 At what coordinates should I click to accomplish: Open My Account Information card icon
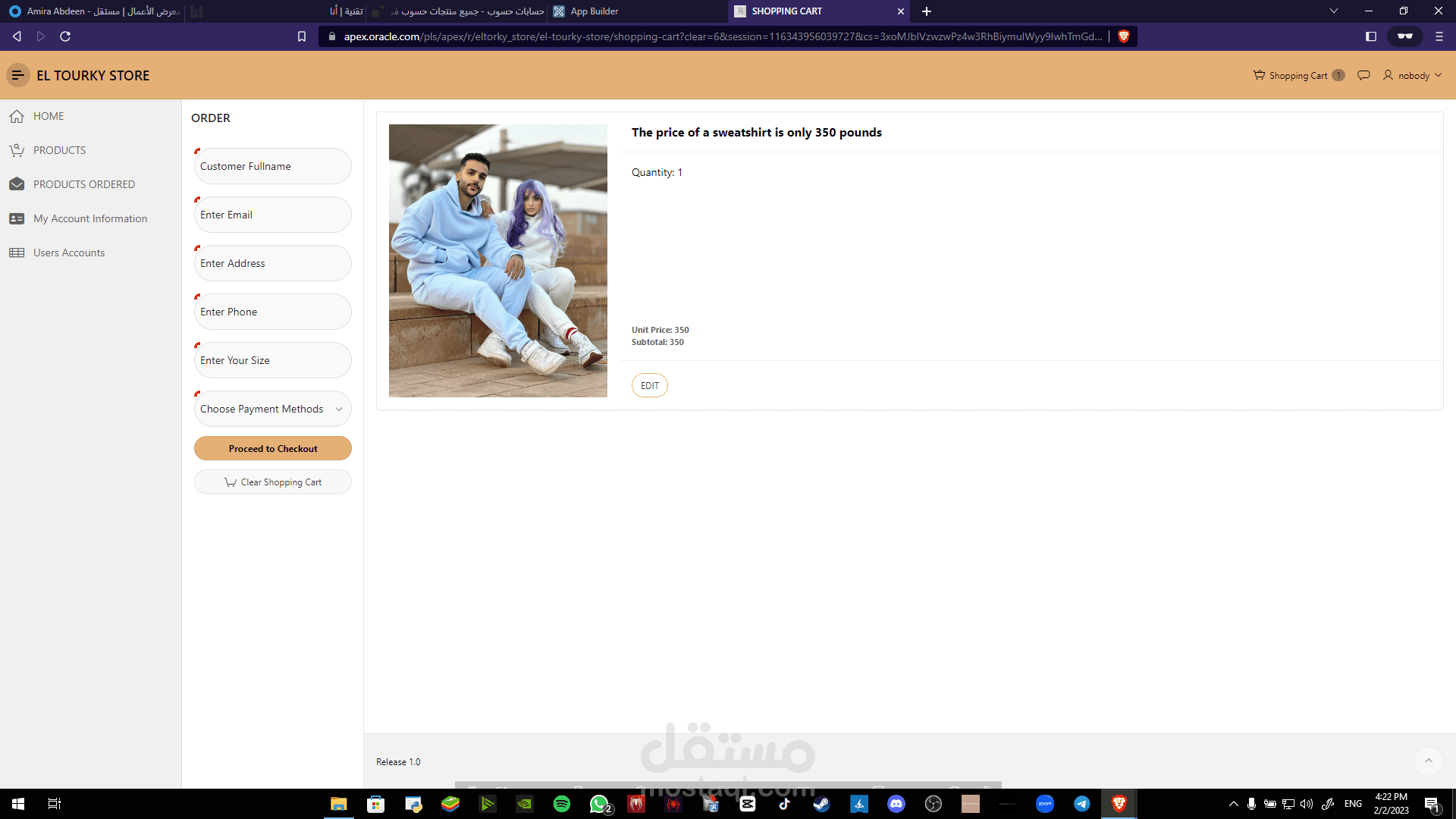point(17,218)
